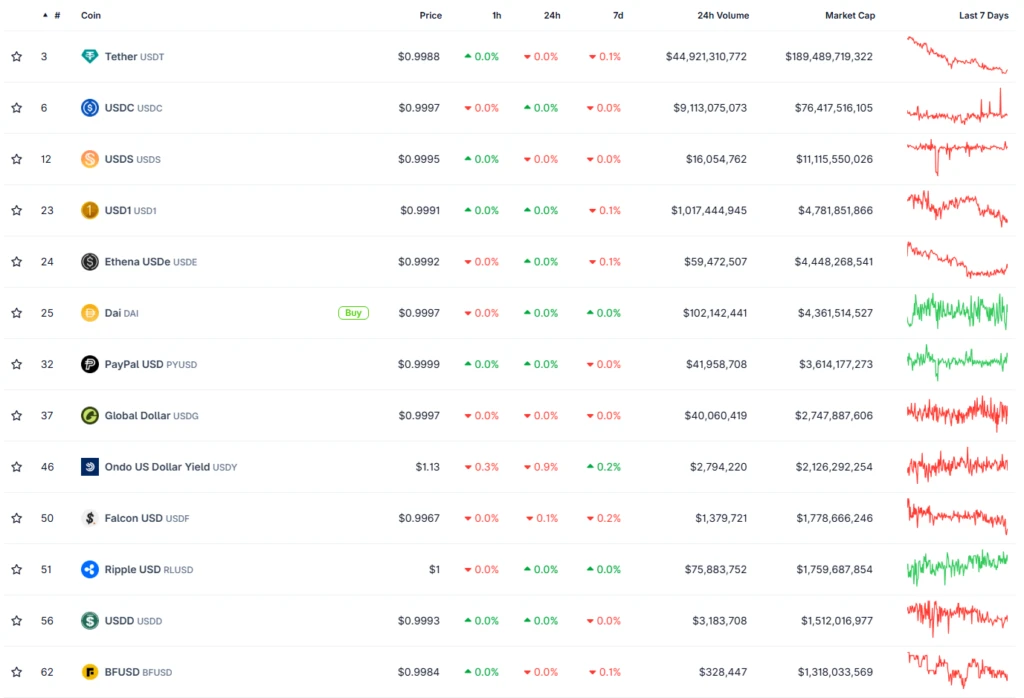Sort by rank using the # header
The height and width of the screenshot is (698, 1024).
[57, 15]
